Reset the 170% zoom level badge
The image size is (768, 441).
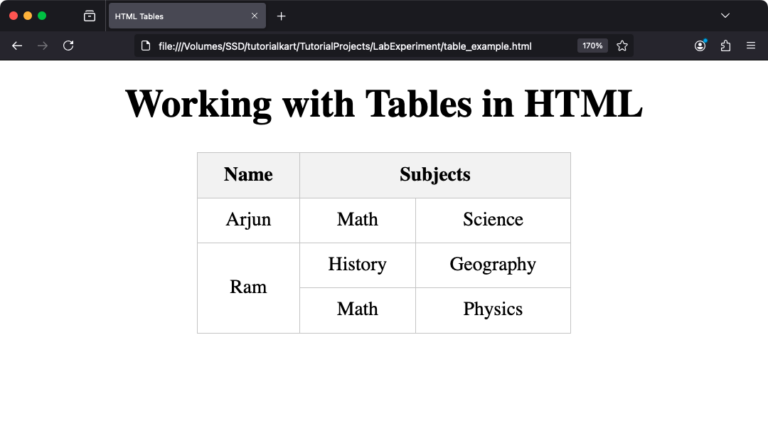click(x=592, y=46)
